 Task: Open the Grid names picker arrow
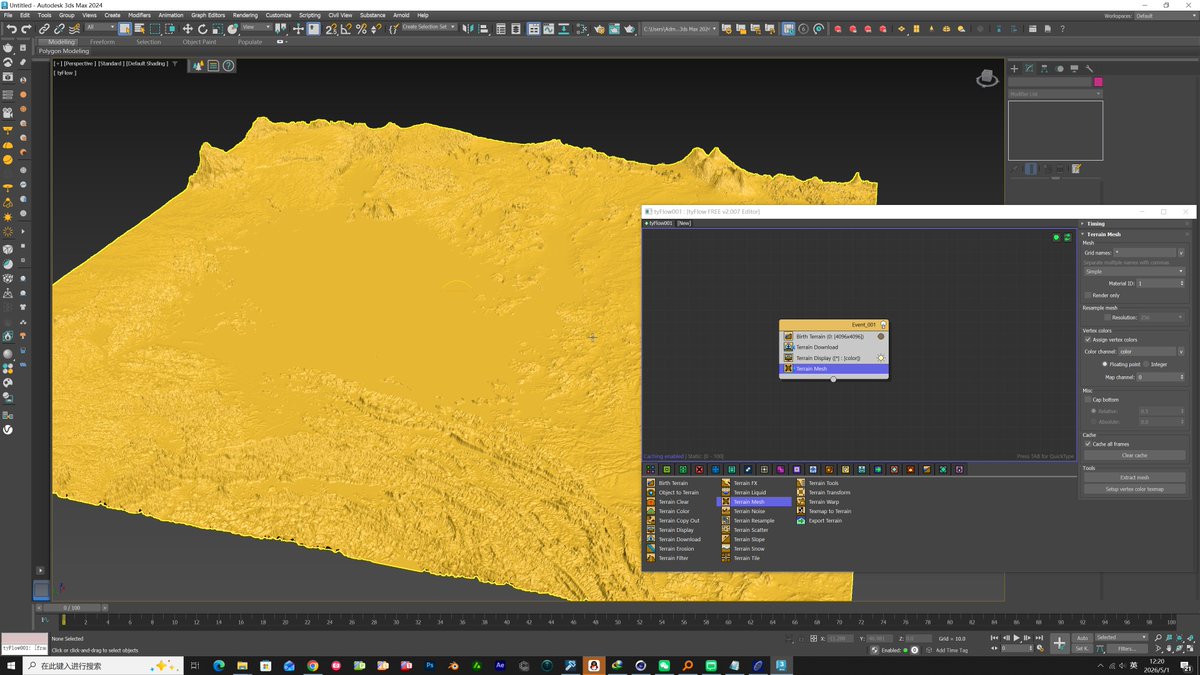click(x=1181, y=253)
